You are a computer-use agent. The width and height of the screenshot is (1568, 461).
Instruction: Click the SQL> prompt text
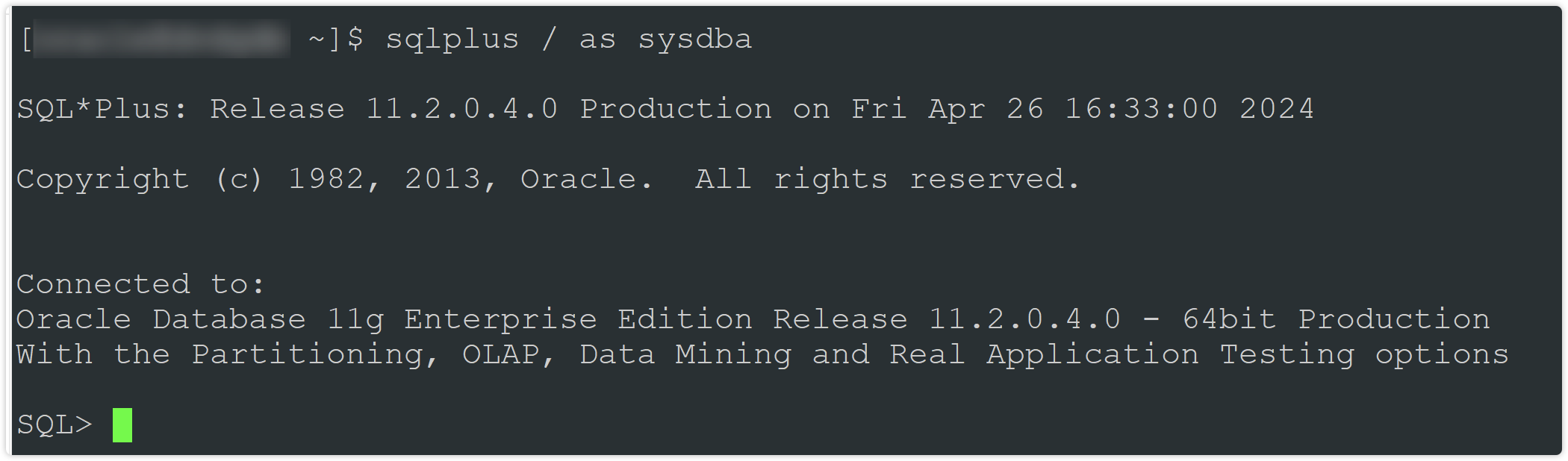click(x=54, y=425)
